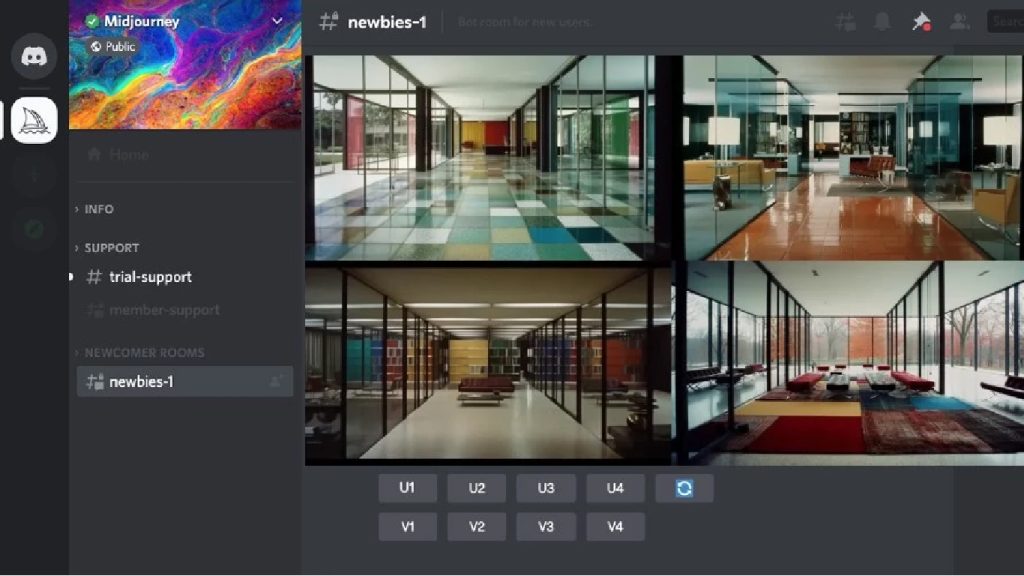Collapse the NEWCOMER ROOMS category
This screenshot has height=576, width=1024.
click(143, 353)
